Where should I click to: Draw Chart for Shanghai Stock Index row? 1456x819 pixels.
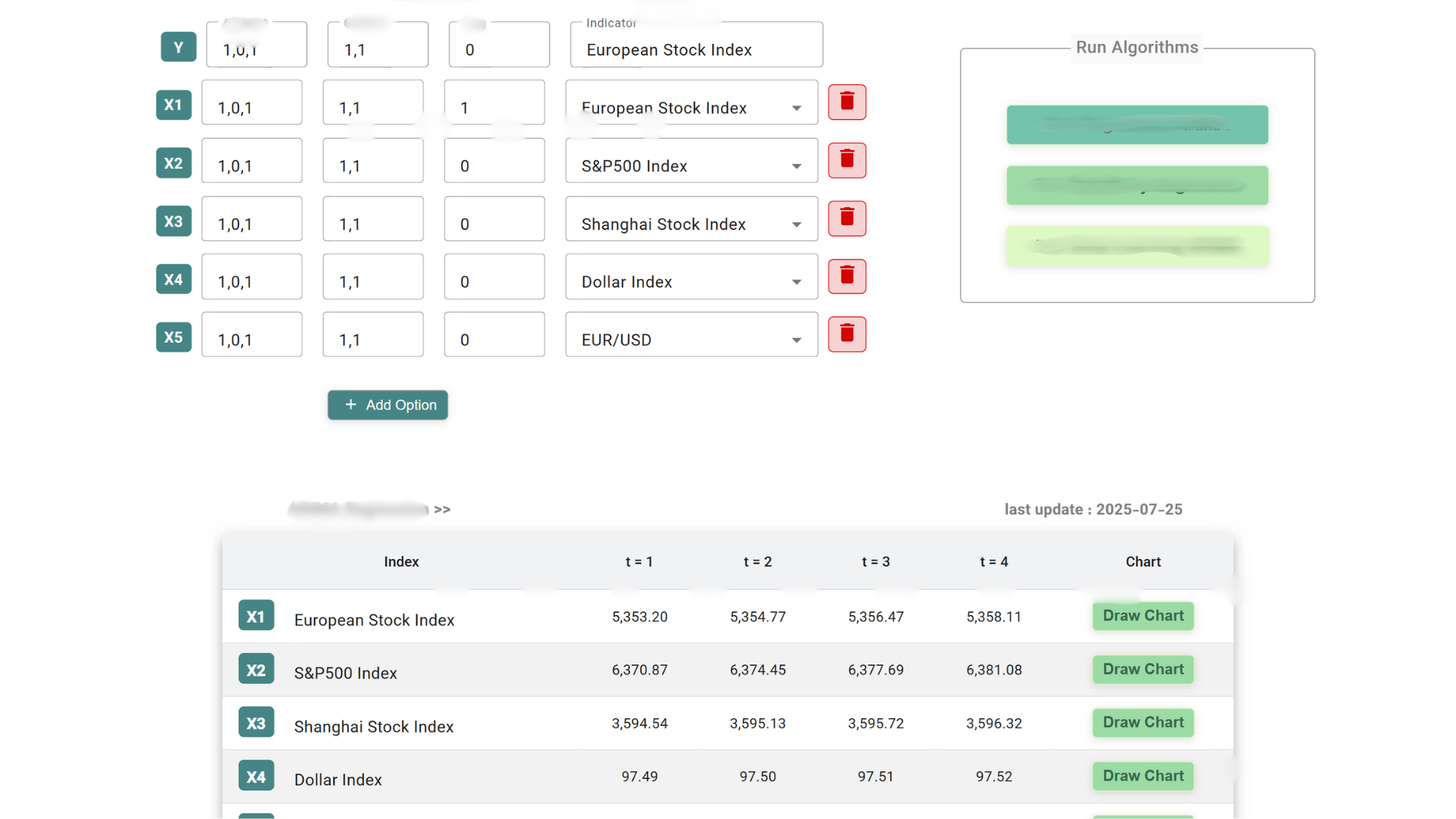(x=1143, y=723)
